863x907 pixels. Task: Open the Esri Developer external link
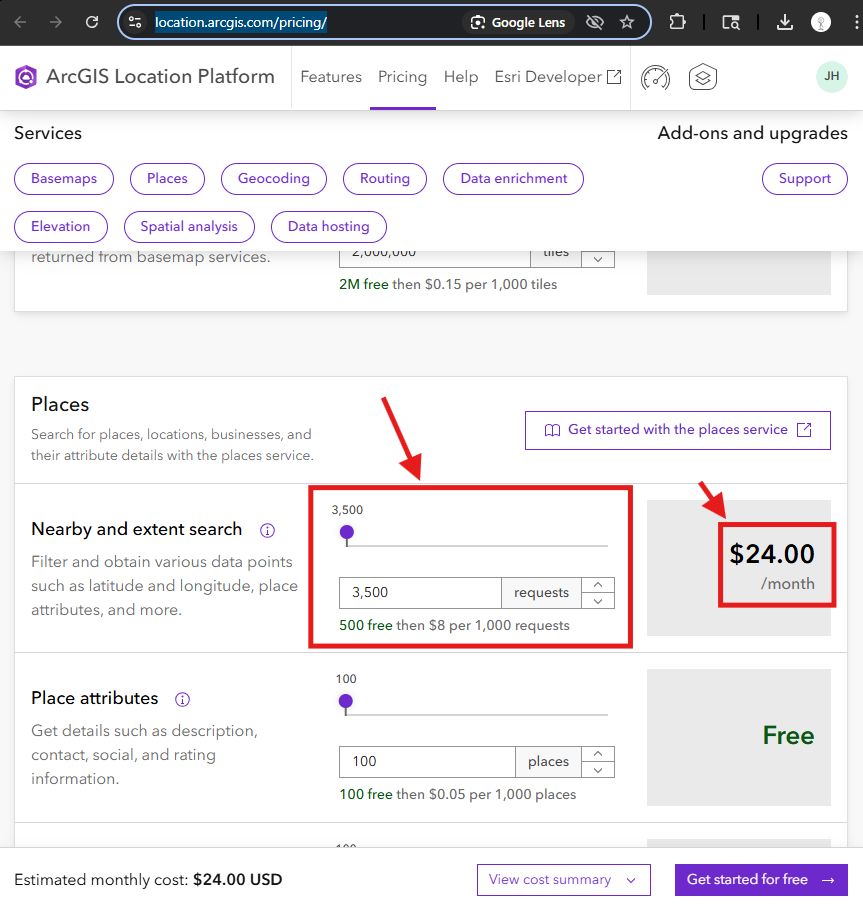[558, 77]
